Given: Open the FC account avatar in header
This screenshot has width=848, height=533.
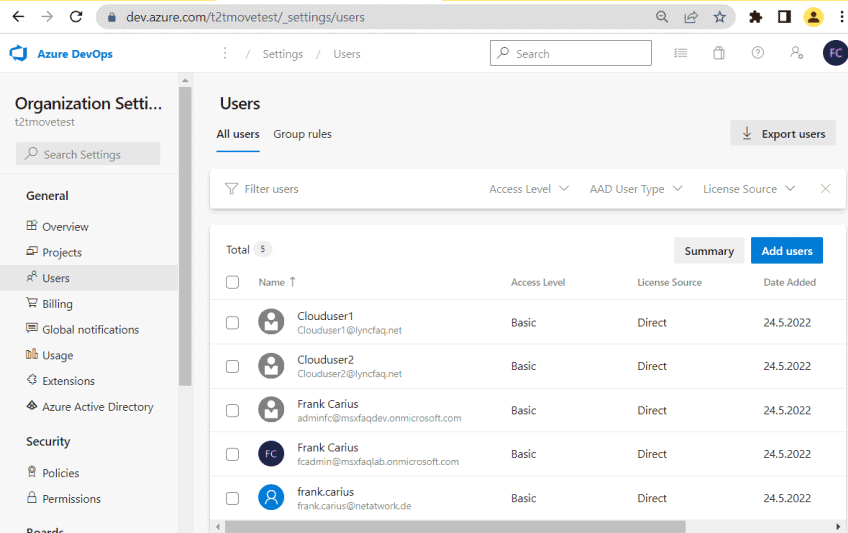Looking at the screenshot, I should coord(835,53).
